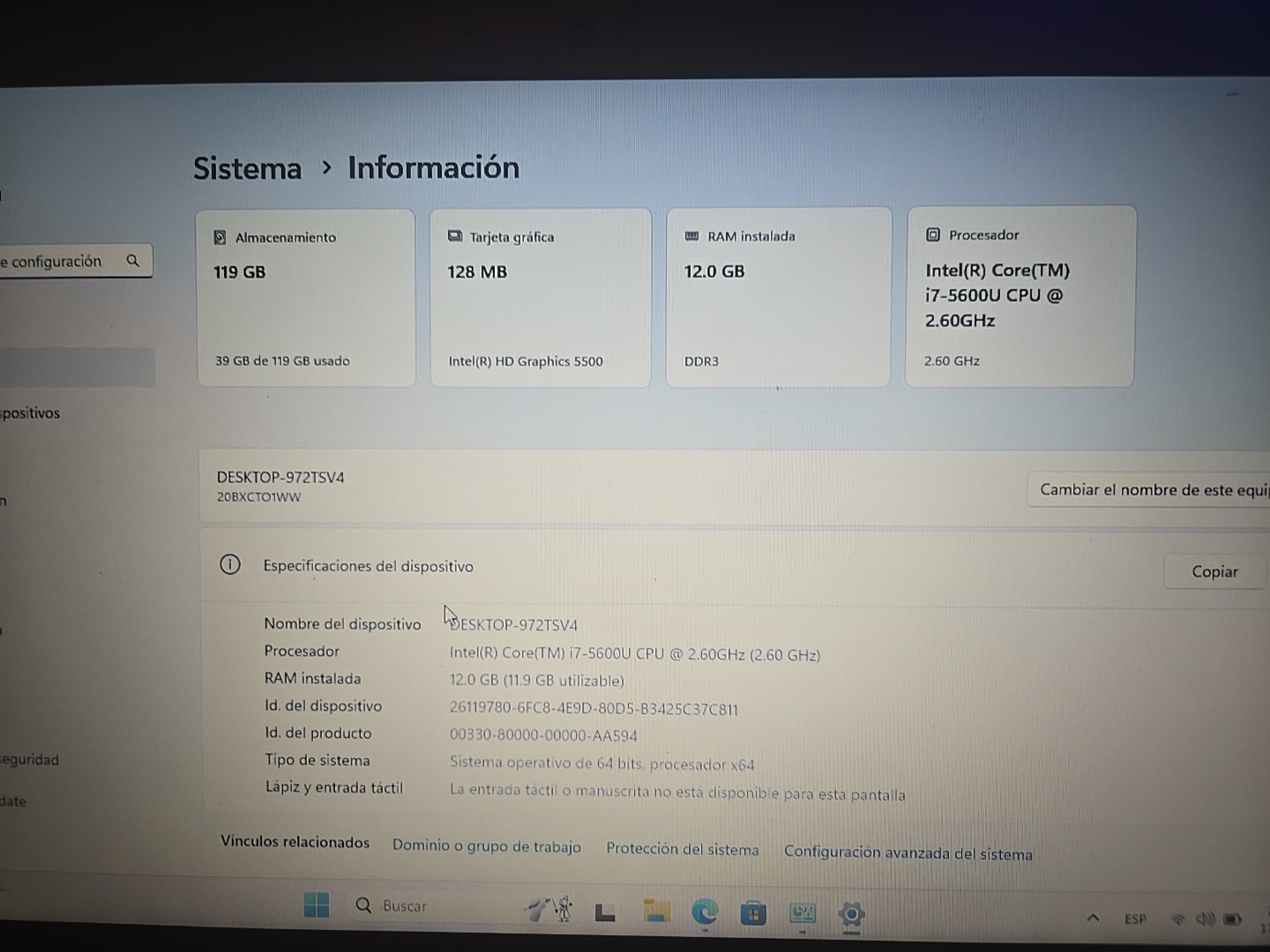Open the RAM instalada 12.0 GB card
The image size is (1270, 952).
point(778,297)
